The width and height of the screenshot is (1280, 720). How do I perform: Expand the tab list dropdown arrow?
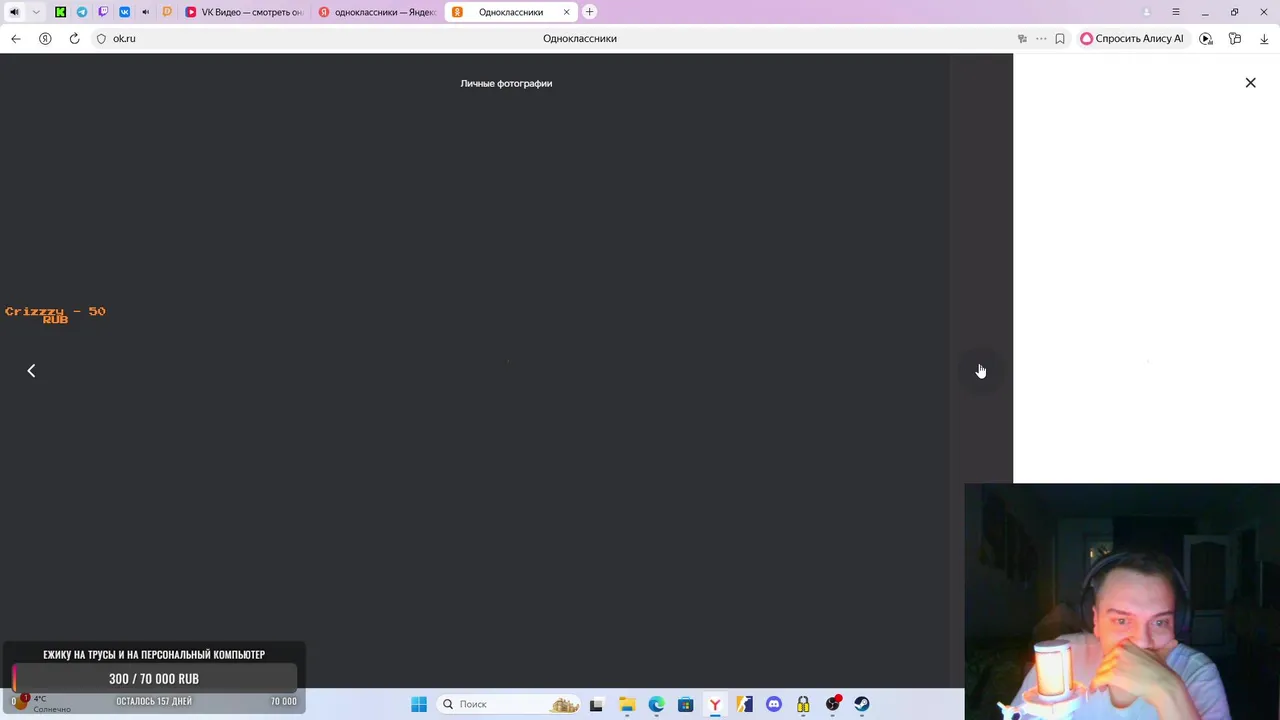(x=36, y=12)
